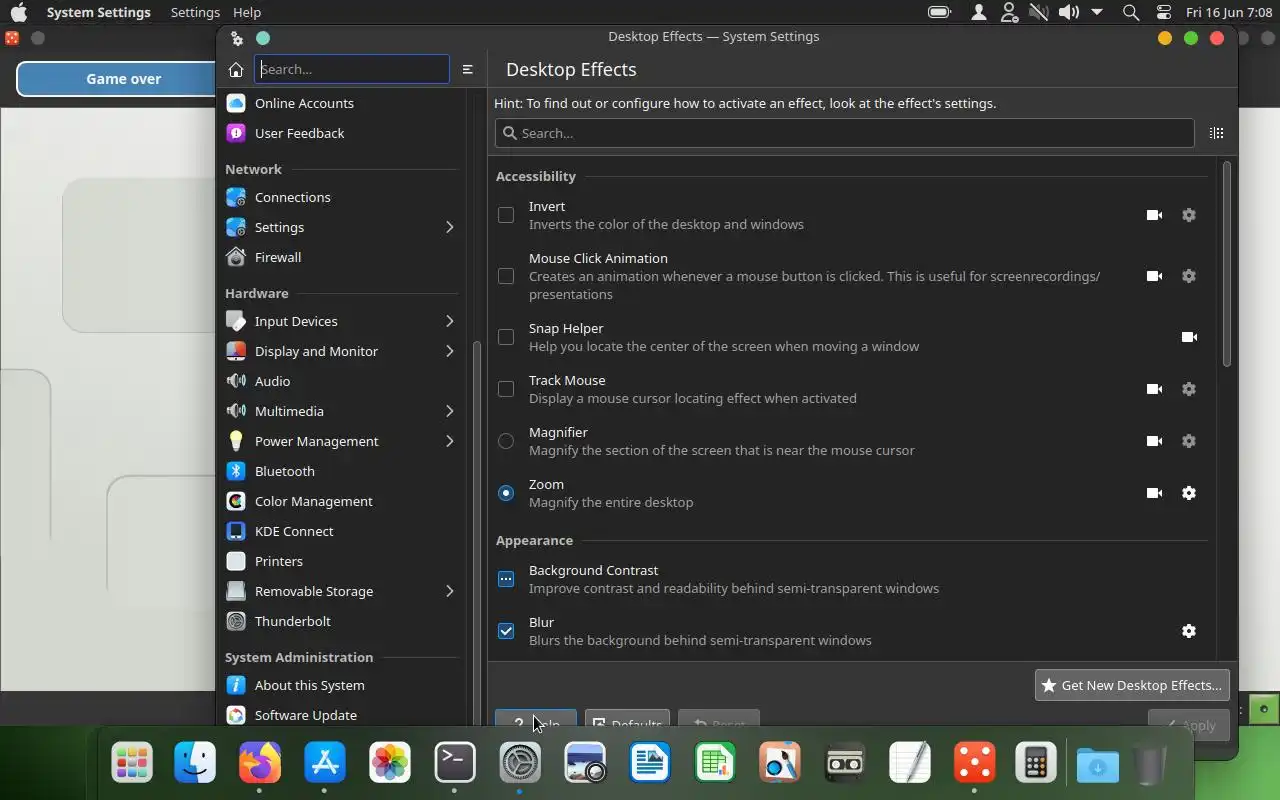Open Finder file manager in dock
1280x800 pixels.
click(195, 764)
